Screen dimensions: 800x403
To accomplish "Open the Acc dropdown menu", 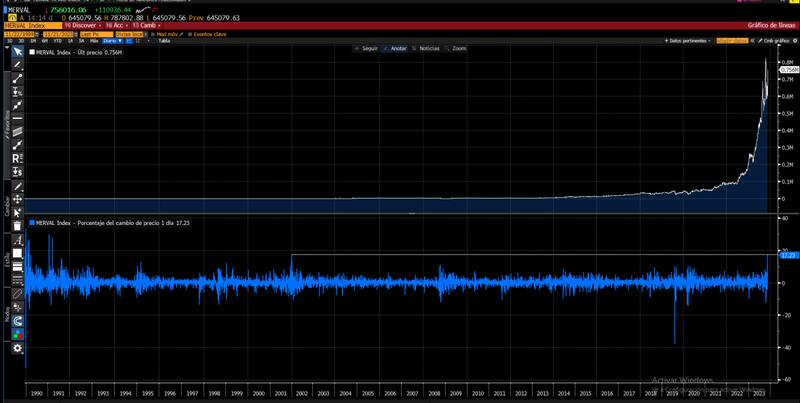I will (119, 25).
